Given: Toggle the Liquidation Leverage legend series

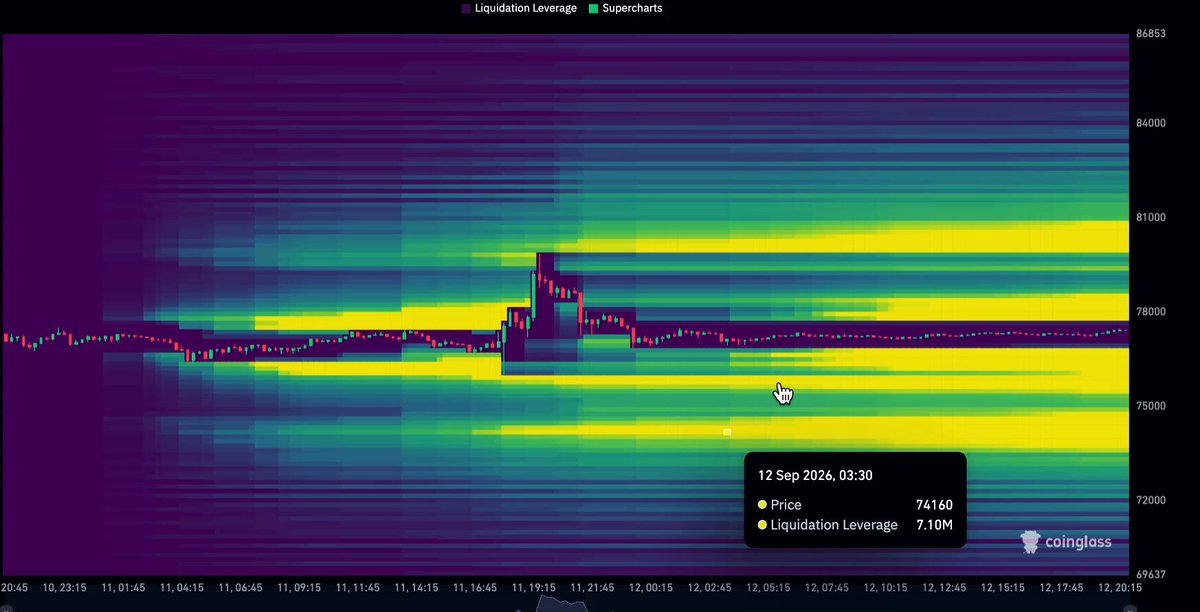Looking at the screenshot, I should (x=519, y=8).
